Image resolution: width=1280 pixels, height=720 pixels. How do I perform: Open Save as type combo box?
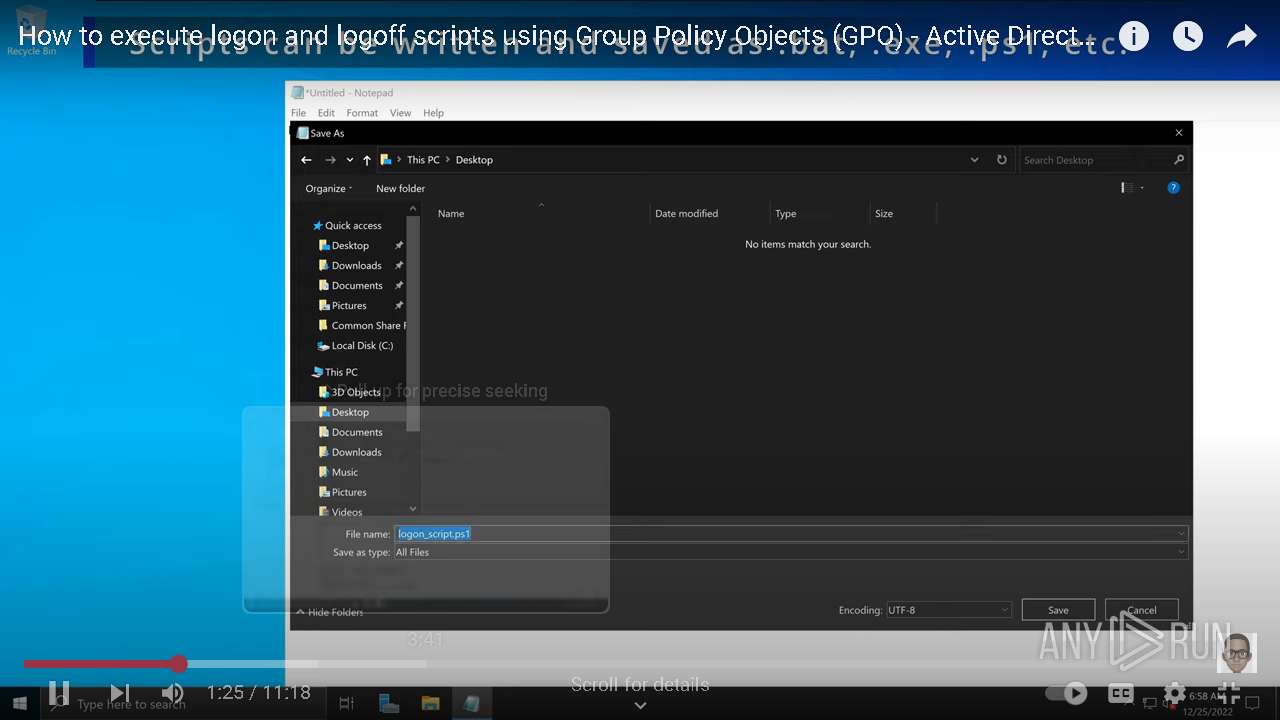point(791,552)
